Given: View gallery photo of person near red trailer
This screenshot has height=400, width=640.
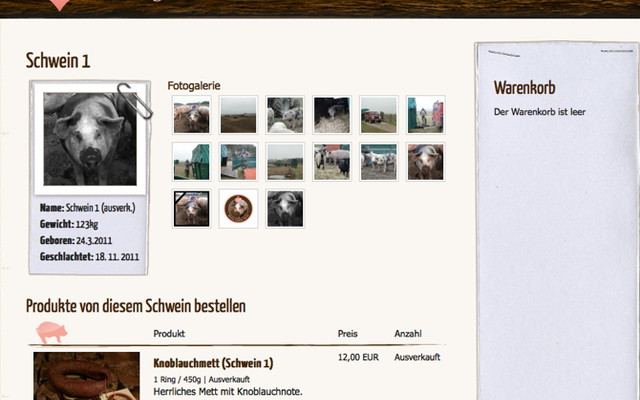Looking at the screenshot, I should tap(425, 115).
